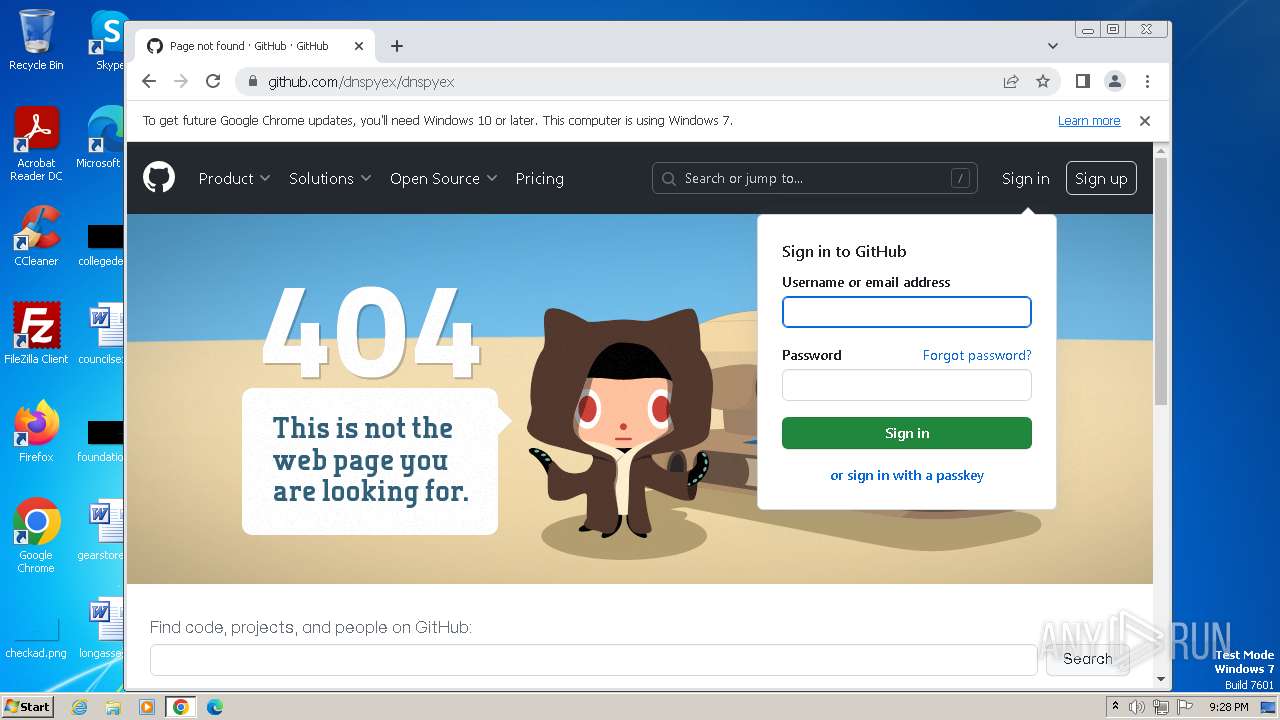Open Recycle Bin on desktop
The image size is (1280, 720).
coord(36,40)
